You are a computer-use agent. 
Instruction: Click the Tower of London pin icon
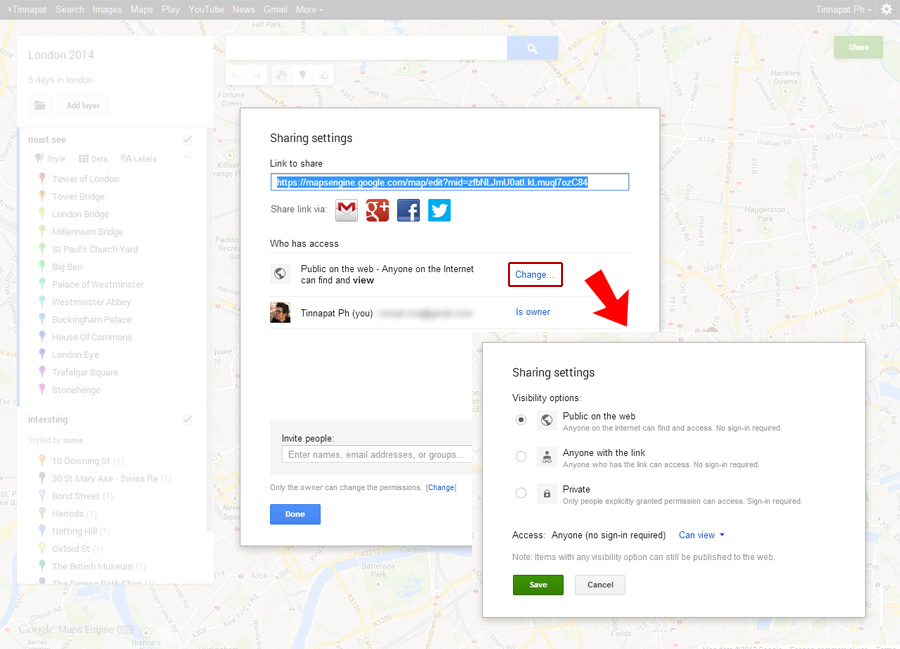42,178
